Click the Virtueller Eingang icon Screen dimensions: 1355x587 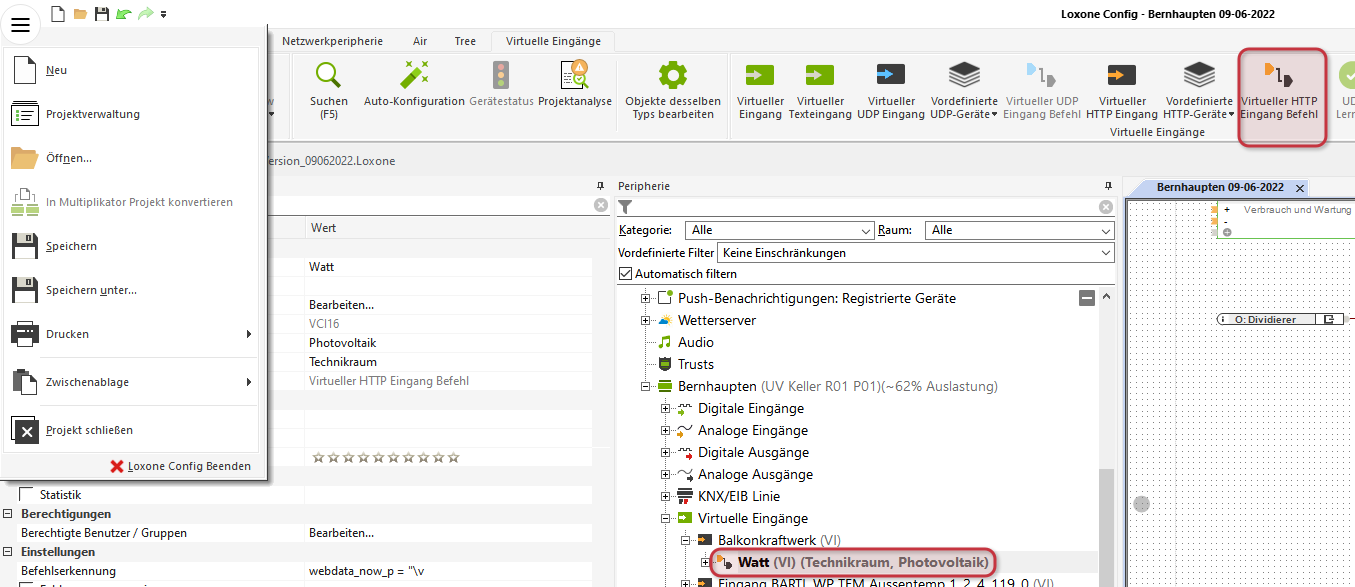[x=760, y=75]
